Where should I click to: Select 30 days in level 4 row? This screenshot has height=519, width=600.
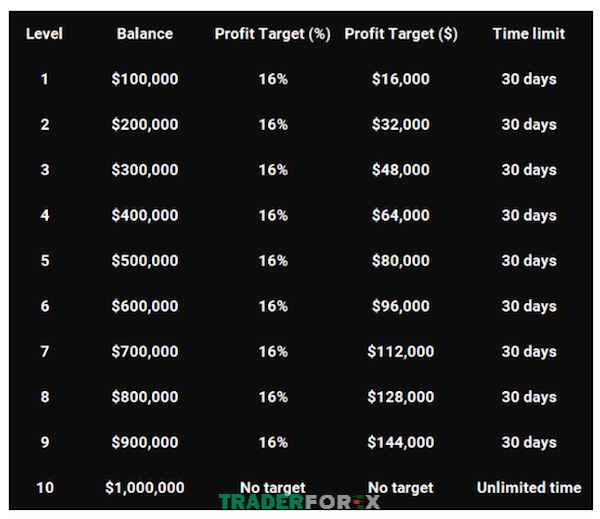tap(529, 215)
